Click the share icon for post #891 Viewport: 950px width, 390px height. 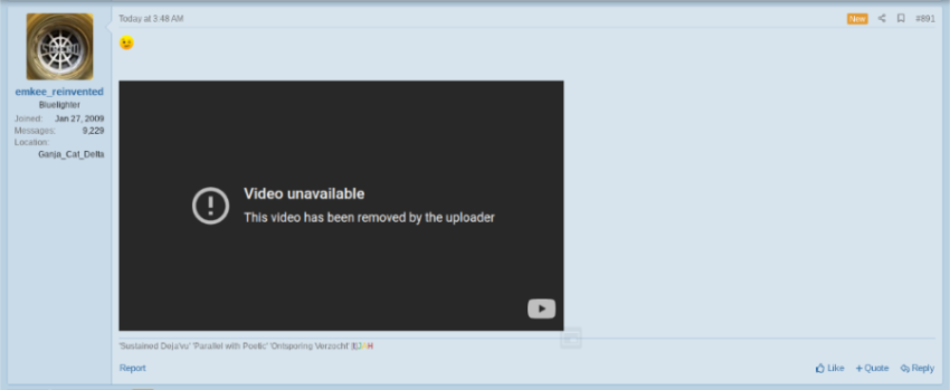click(882, 19)
